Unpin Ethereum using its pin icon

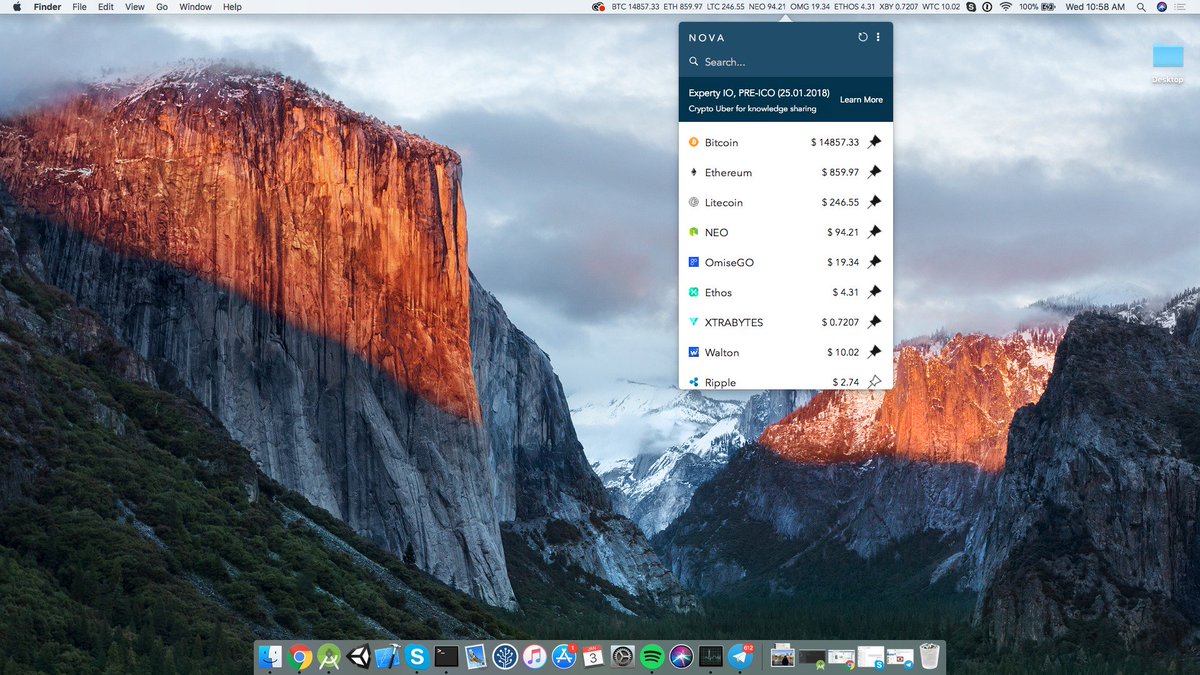[x=874, y=172]
